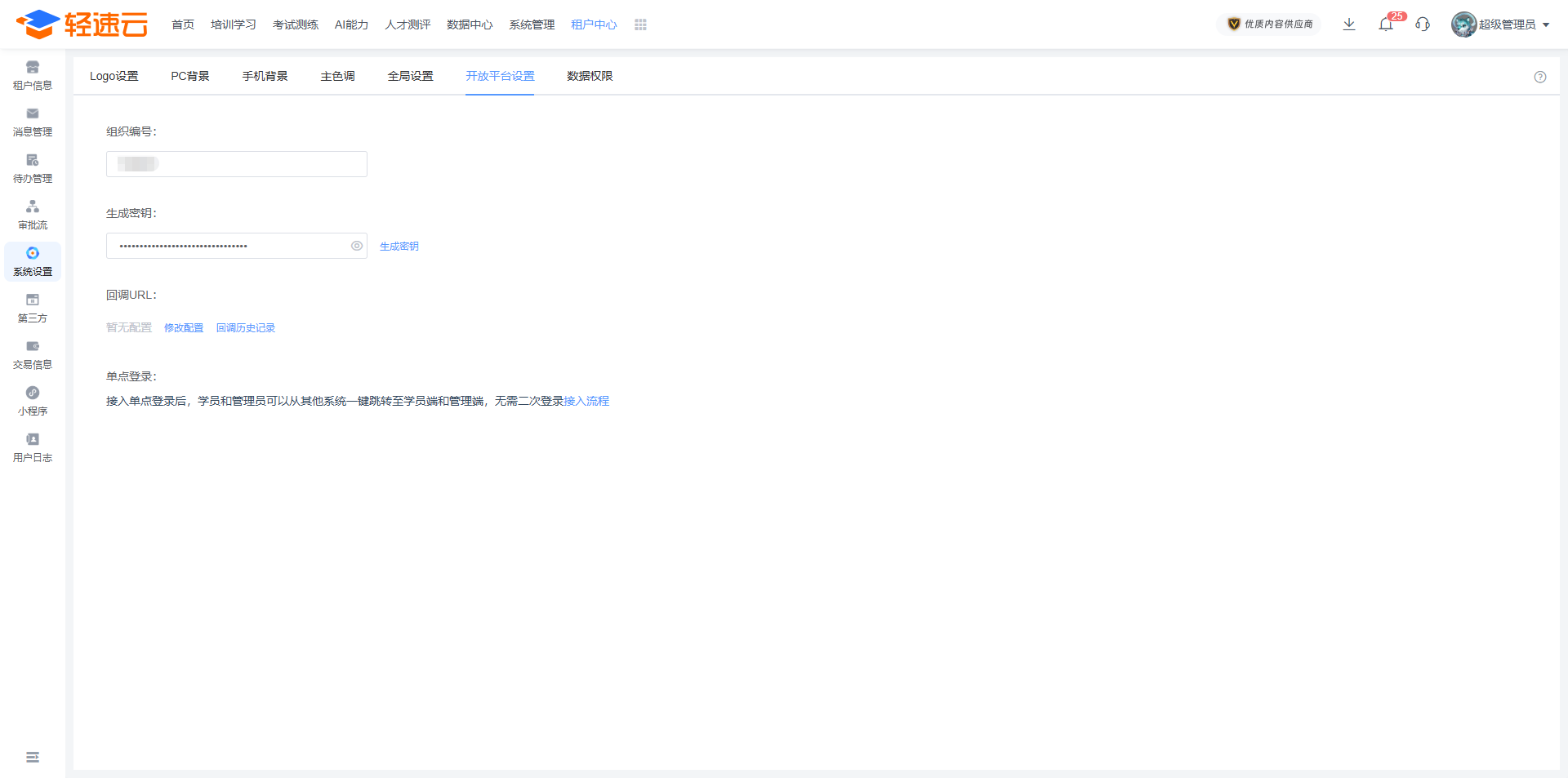This screenshot has height=778, width=1568.
Task: Switch to the 数据权限 tab
Action: 589,76
